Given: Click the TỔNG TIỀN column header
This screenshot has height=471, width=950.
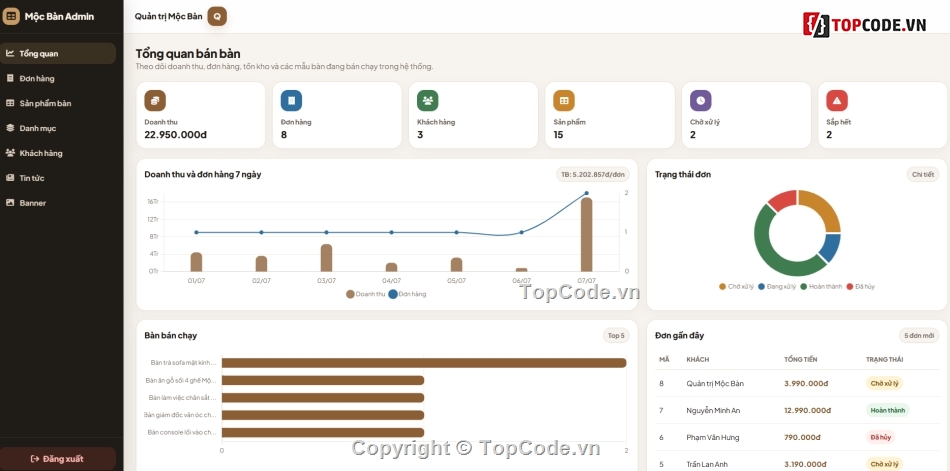Looking at the screenshot, I should coord(800,359).
